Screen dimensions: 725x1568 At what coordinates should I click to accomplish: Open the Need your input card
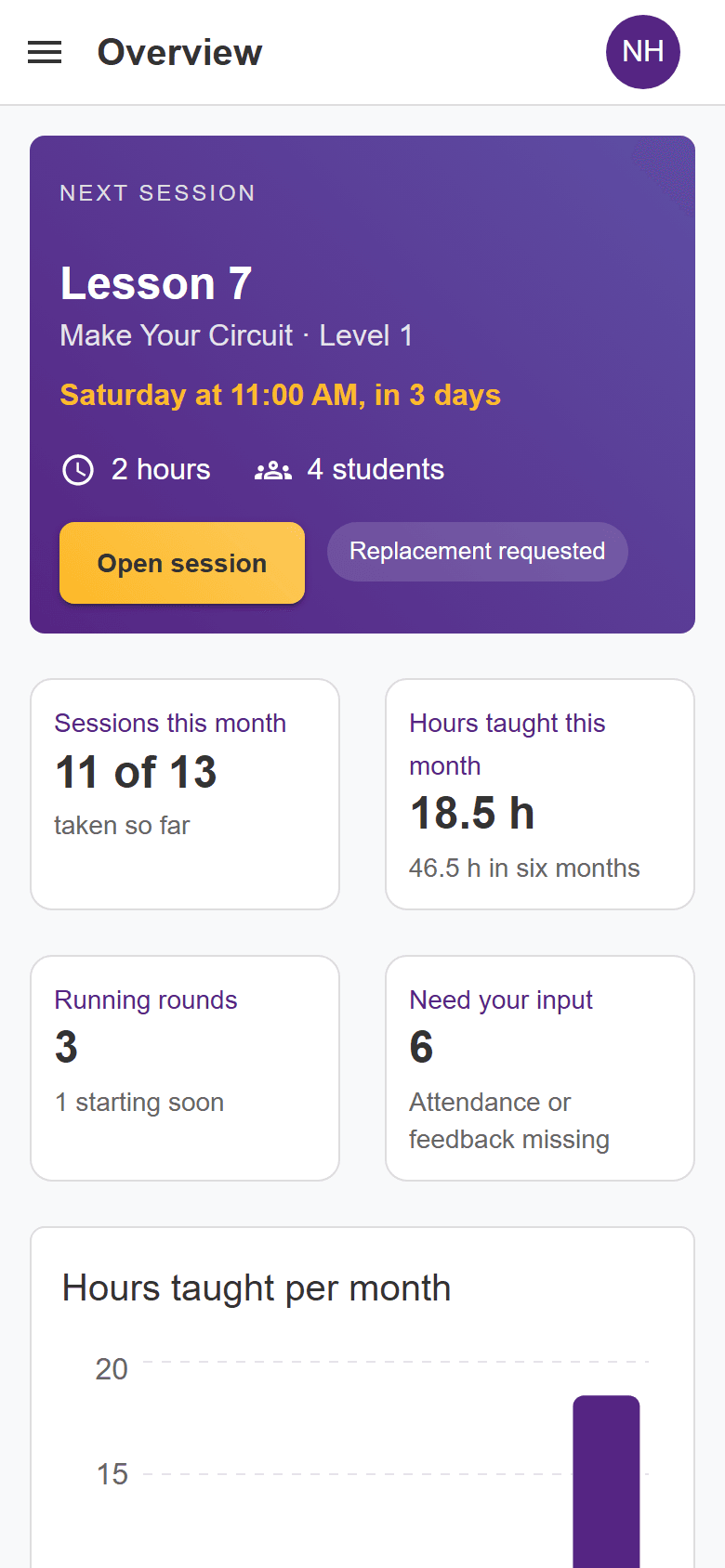coord(540,1068)
